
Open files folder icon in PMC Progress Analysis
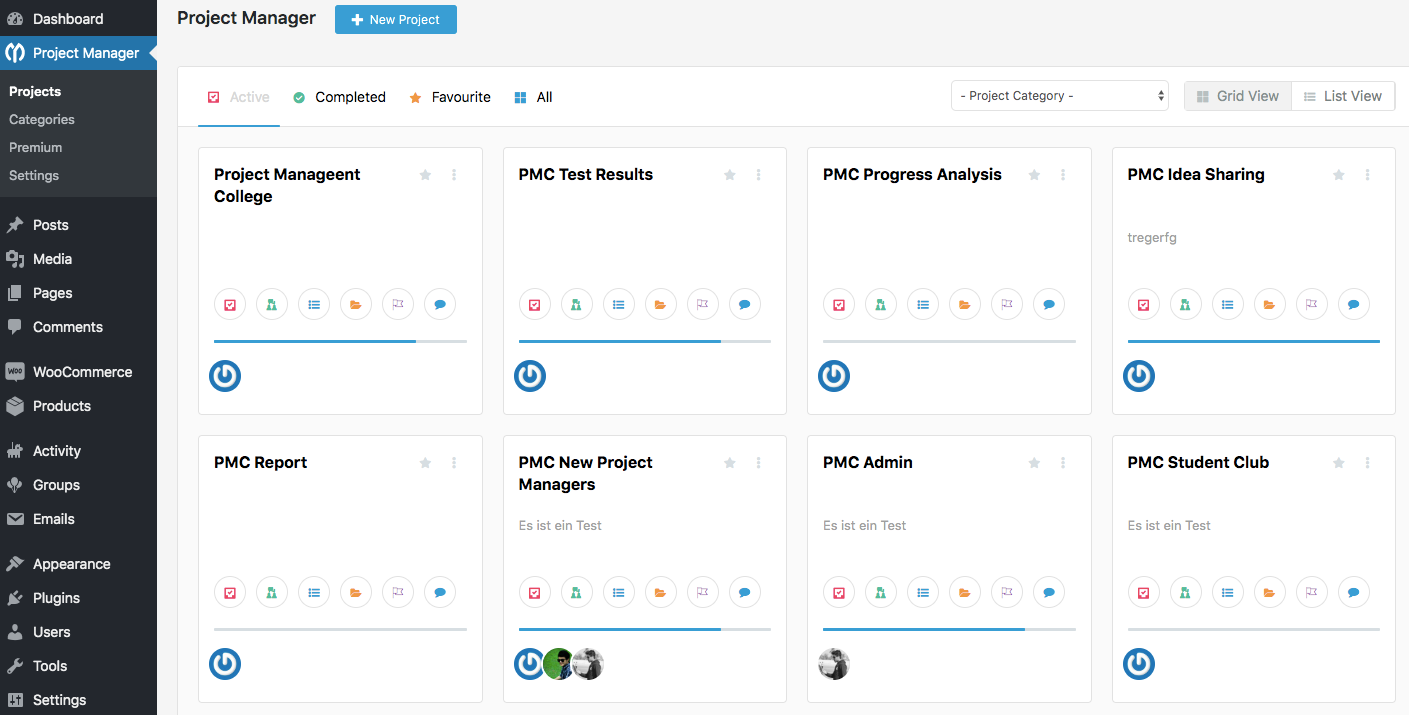pyautogui.click(x=964, y=305)
